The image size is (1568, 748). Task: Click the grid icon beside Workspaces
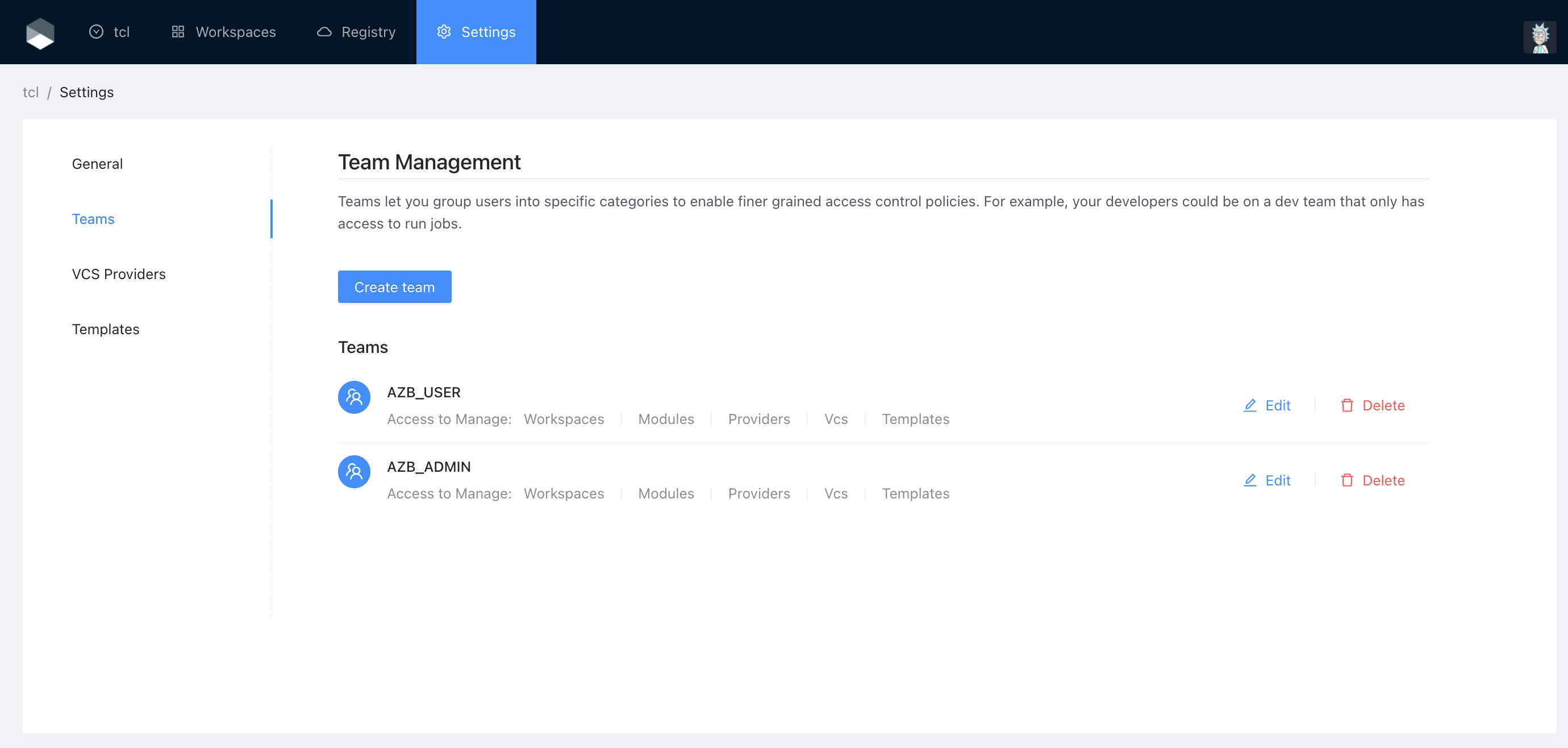[x=178, y=32]
